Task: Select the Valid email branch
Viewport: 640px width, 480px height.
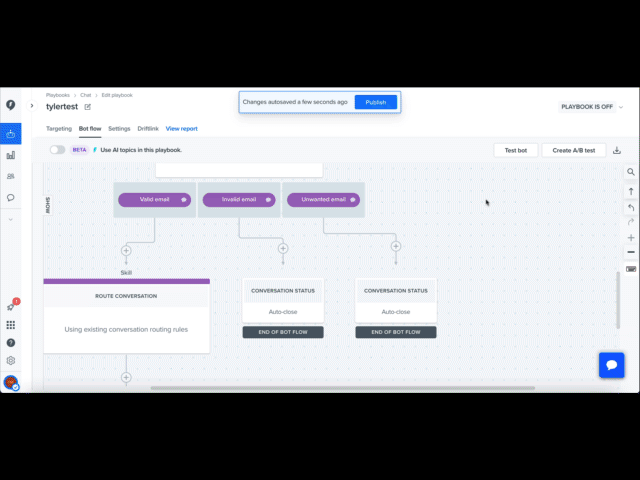Action: pyautogui.click(x=155, y=200)
